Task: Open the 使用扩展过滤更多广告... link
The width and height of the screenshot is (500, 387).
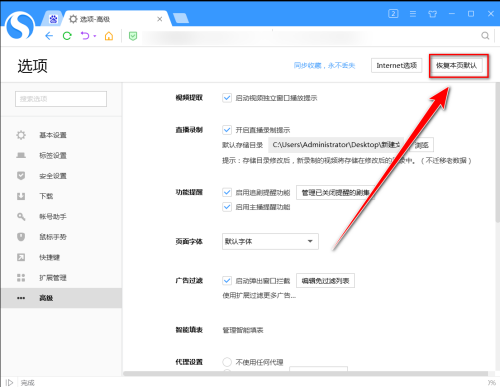Action: (259, 295)
